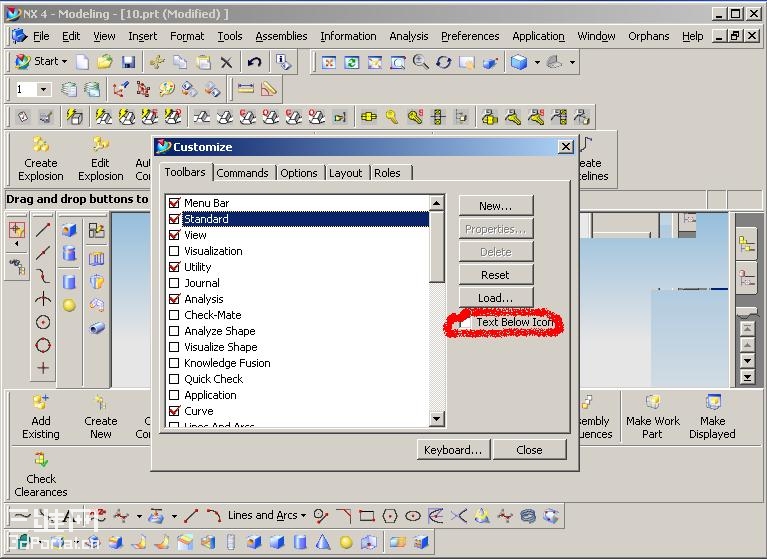767x559 pixels.
Task: Select the Point plus tool in left toolbar
Action: pos(43,368)
